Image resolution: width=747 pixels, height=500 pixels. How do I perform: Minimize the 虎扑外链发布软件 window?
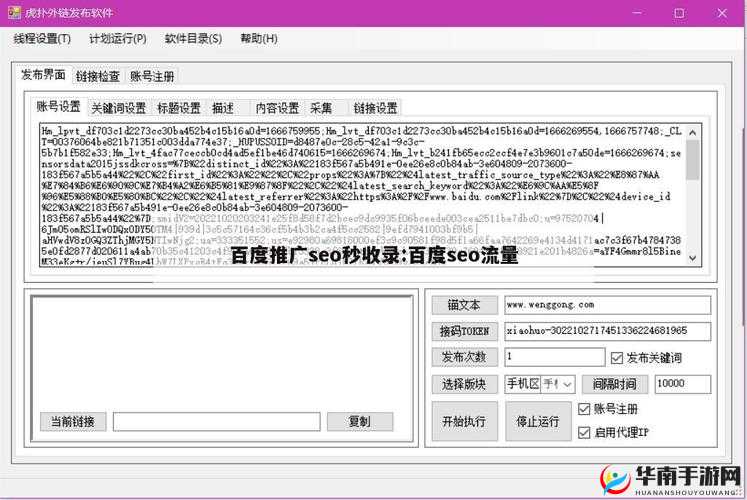coord(637,13)
